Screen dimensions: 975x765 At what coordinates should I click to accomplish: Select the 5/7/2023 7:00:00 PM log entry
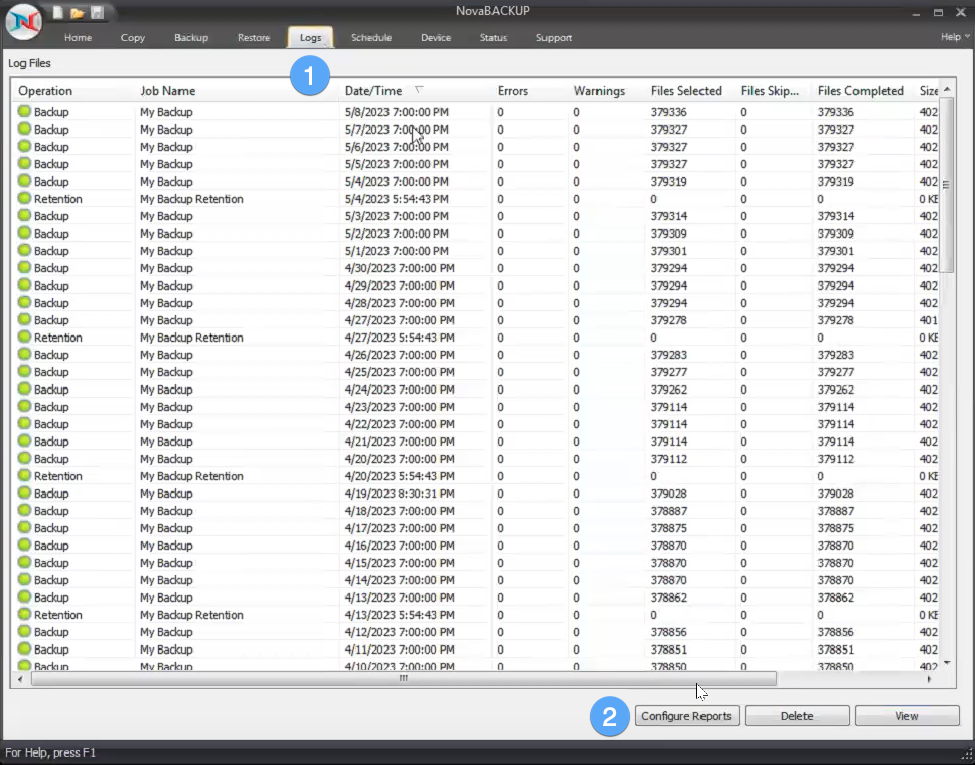(475, 129)
